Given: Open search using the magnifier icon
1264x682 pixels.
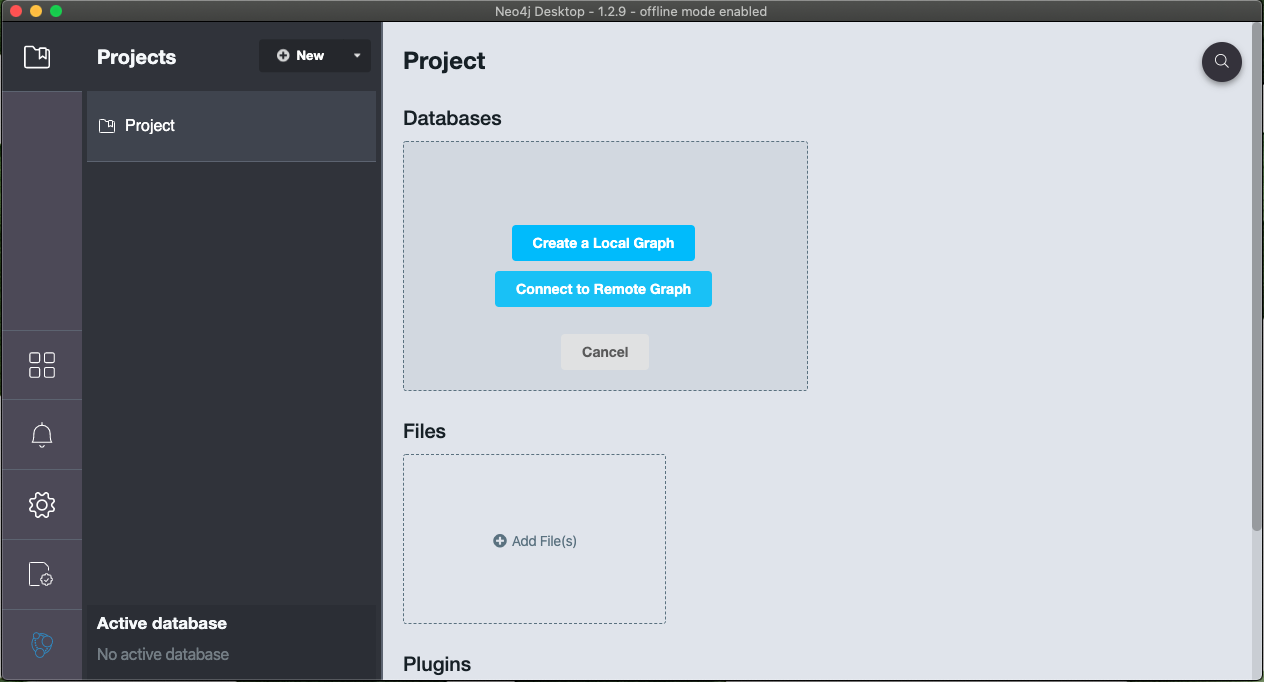Looking at the screenshot, I should tap(1221, 62).
